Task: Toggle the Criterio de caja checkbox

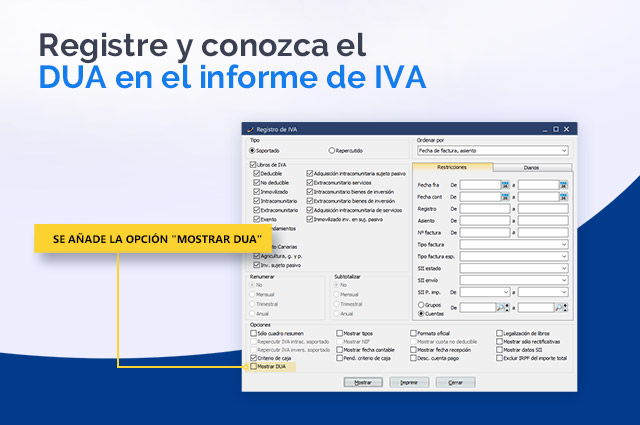Action: pos(253,358)
